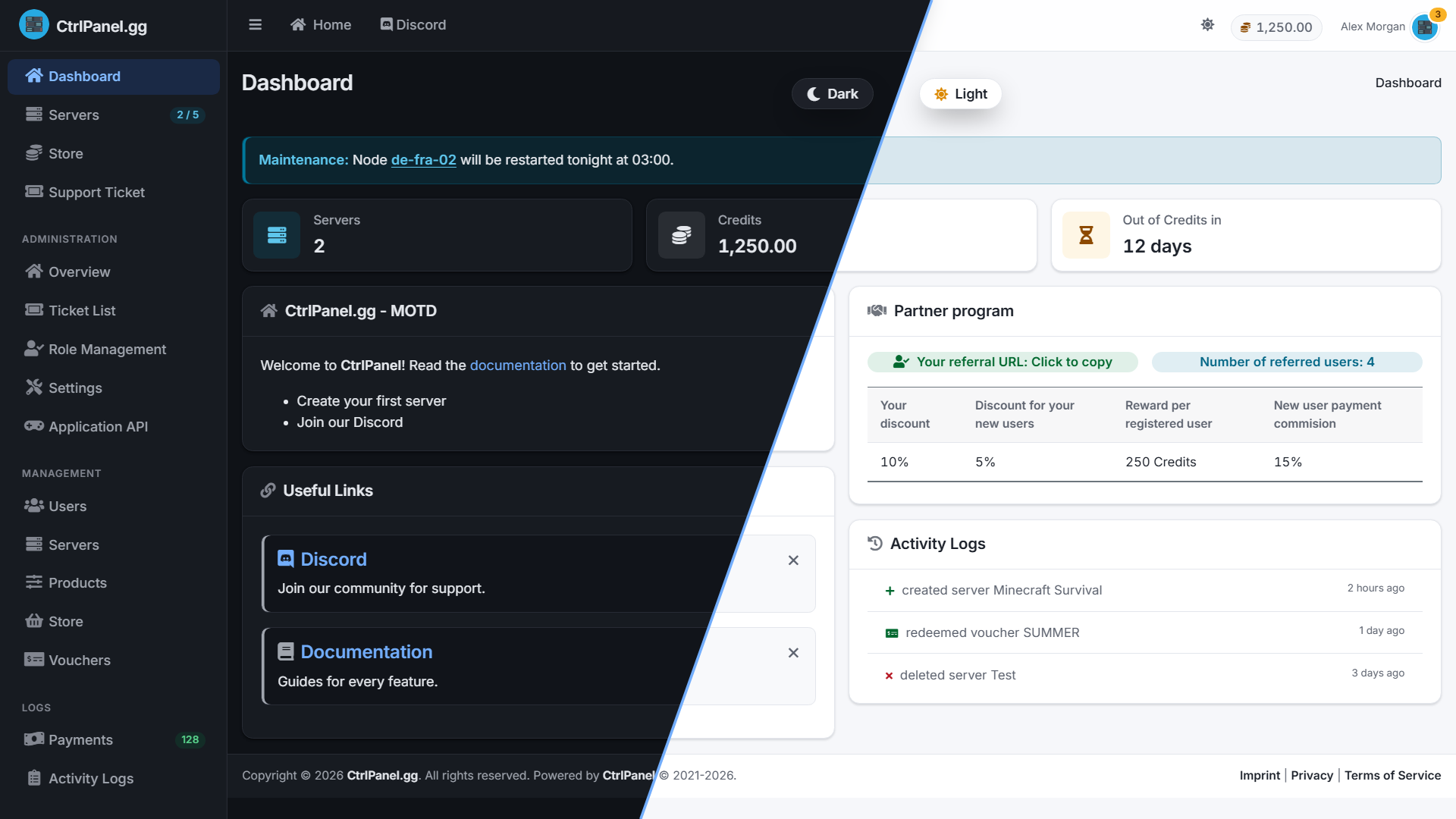Open Administration Overview in sidebar
The height and width of the screenshot is (819, 1456).
(114, 272)
